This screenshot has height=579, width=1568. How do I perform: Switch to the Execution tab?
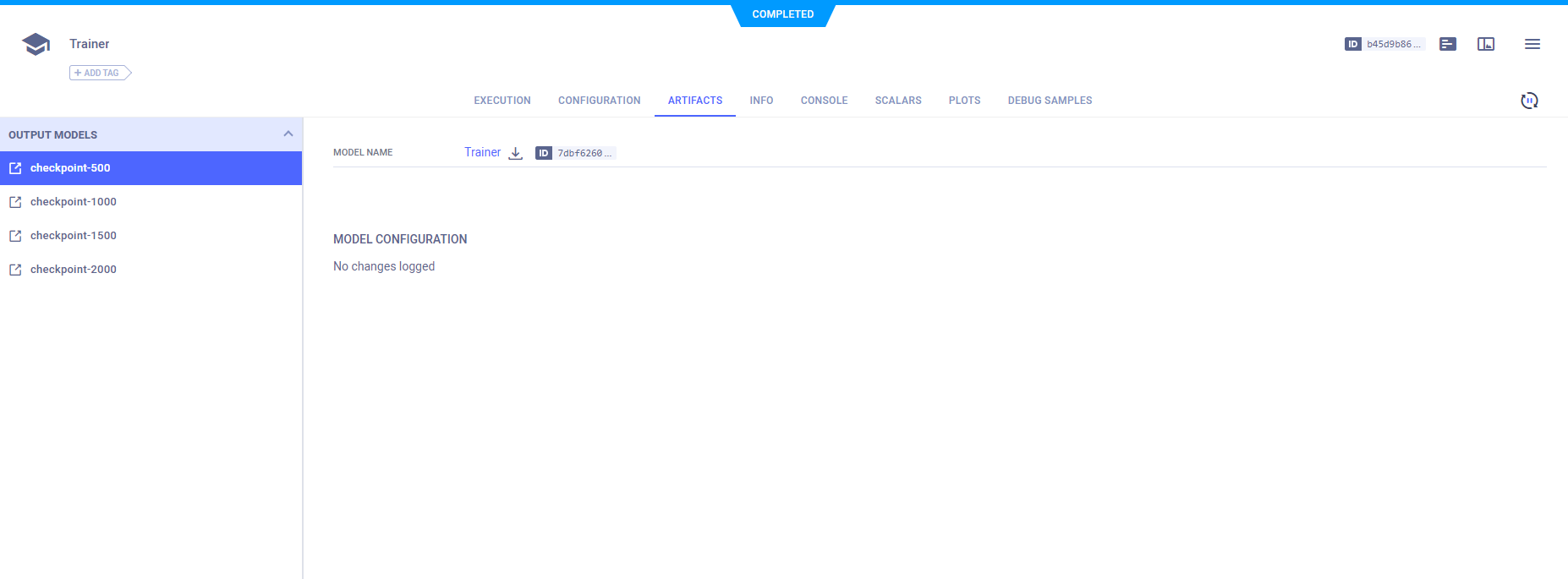pos(502,101)
